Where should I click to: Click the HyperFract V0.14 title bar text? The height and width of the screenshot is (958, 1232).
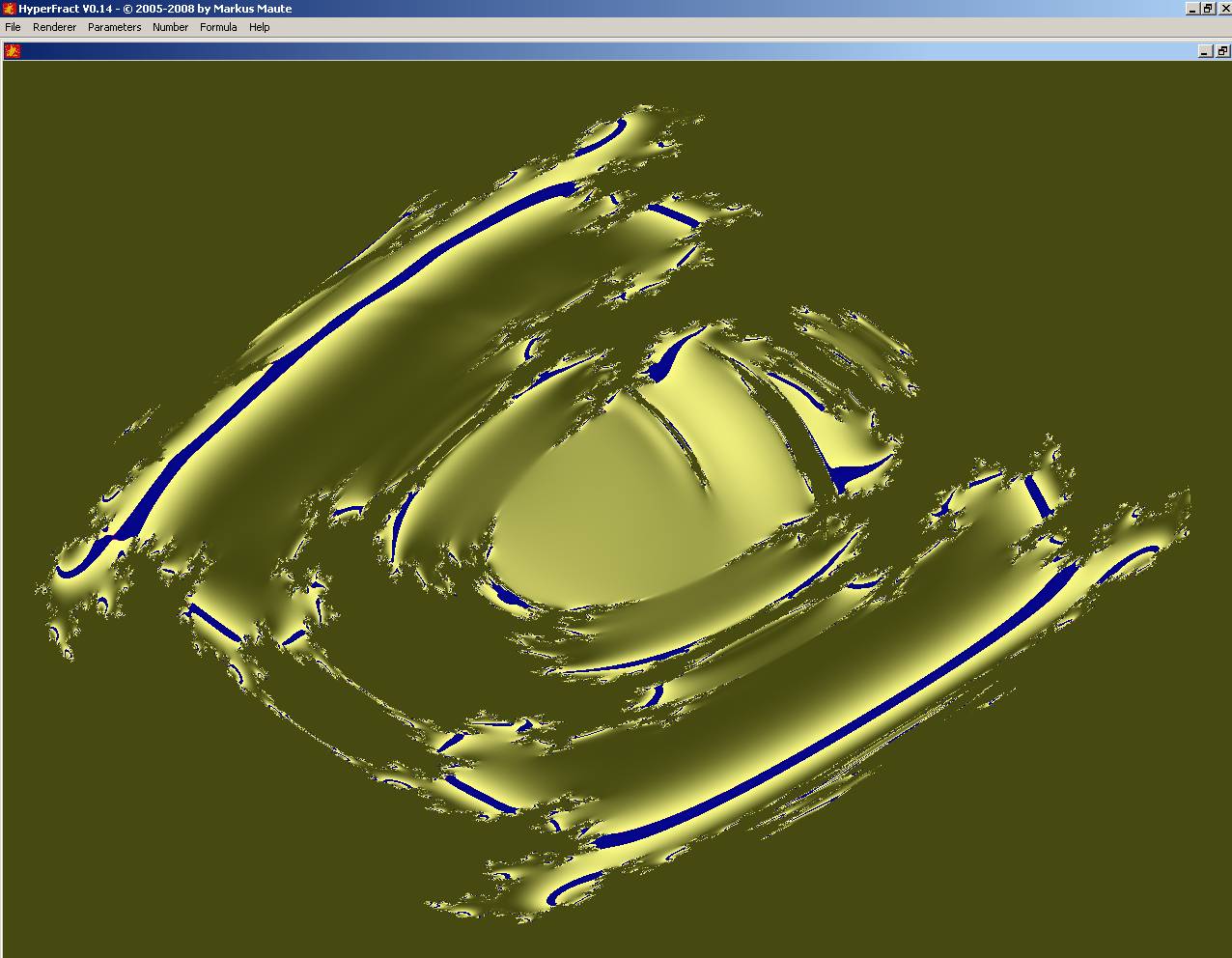pyautogui.click(x=154, y=9)
